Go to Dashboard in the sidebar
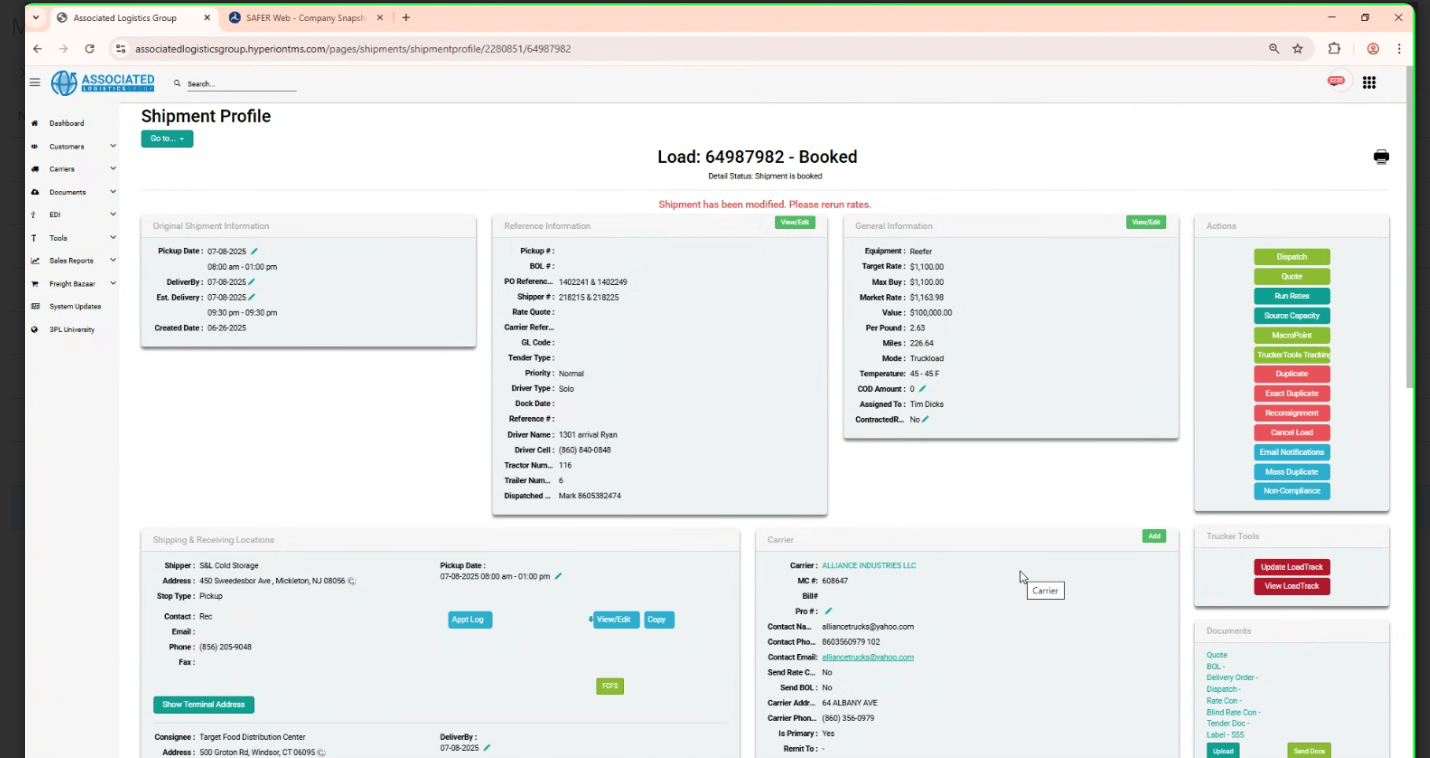1430x758 pixels. [66, 123]
